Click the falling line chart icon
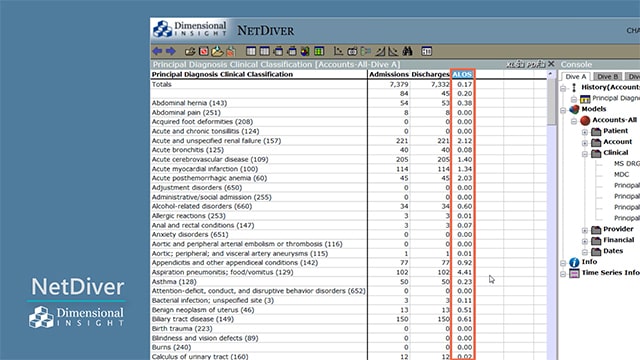This screenshot has width=640, height=360. 393,51
